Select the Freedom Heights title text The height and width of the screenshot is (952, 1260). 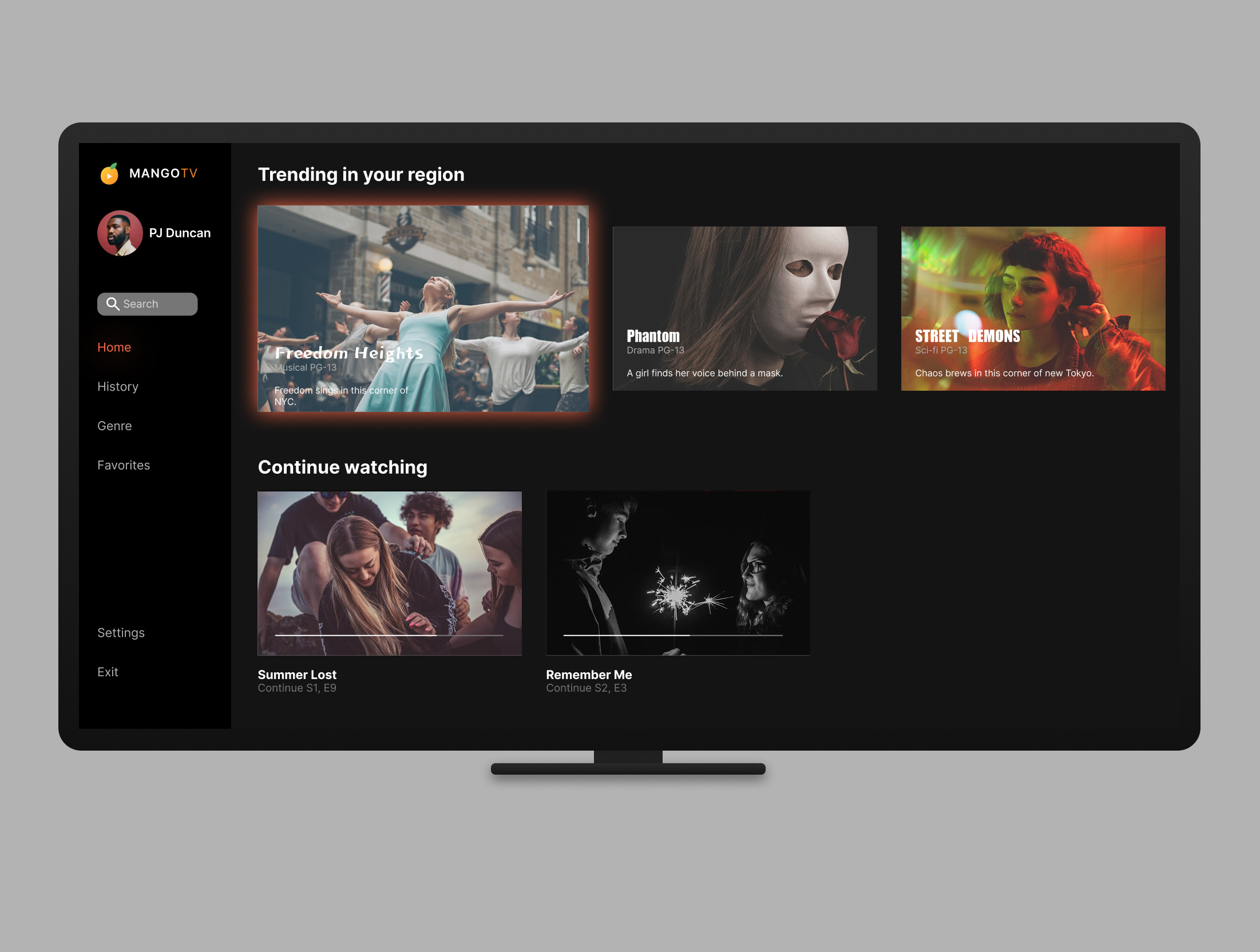coord(349,353)
